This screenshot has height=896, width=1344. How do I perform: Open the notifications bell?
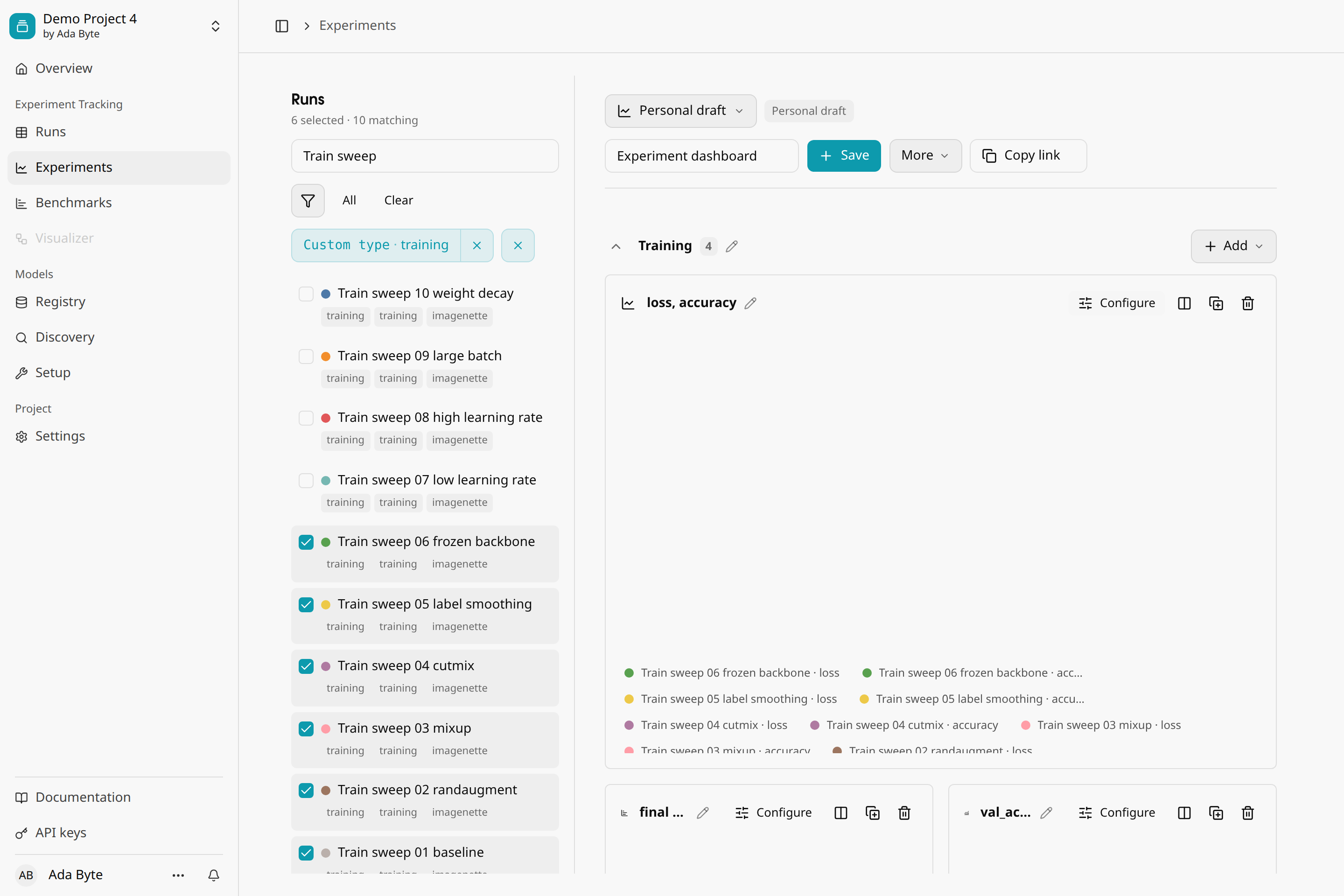(214, 875)
